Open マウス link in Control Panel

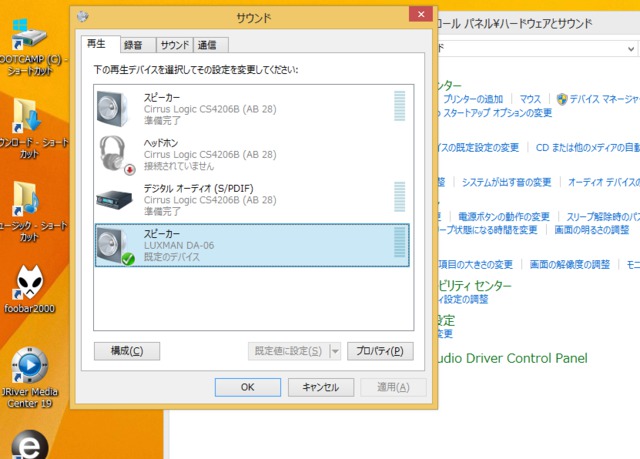point(530,99)
